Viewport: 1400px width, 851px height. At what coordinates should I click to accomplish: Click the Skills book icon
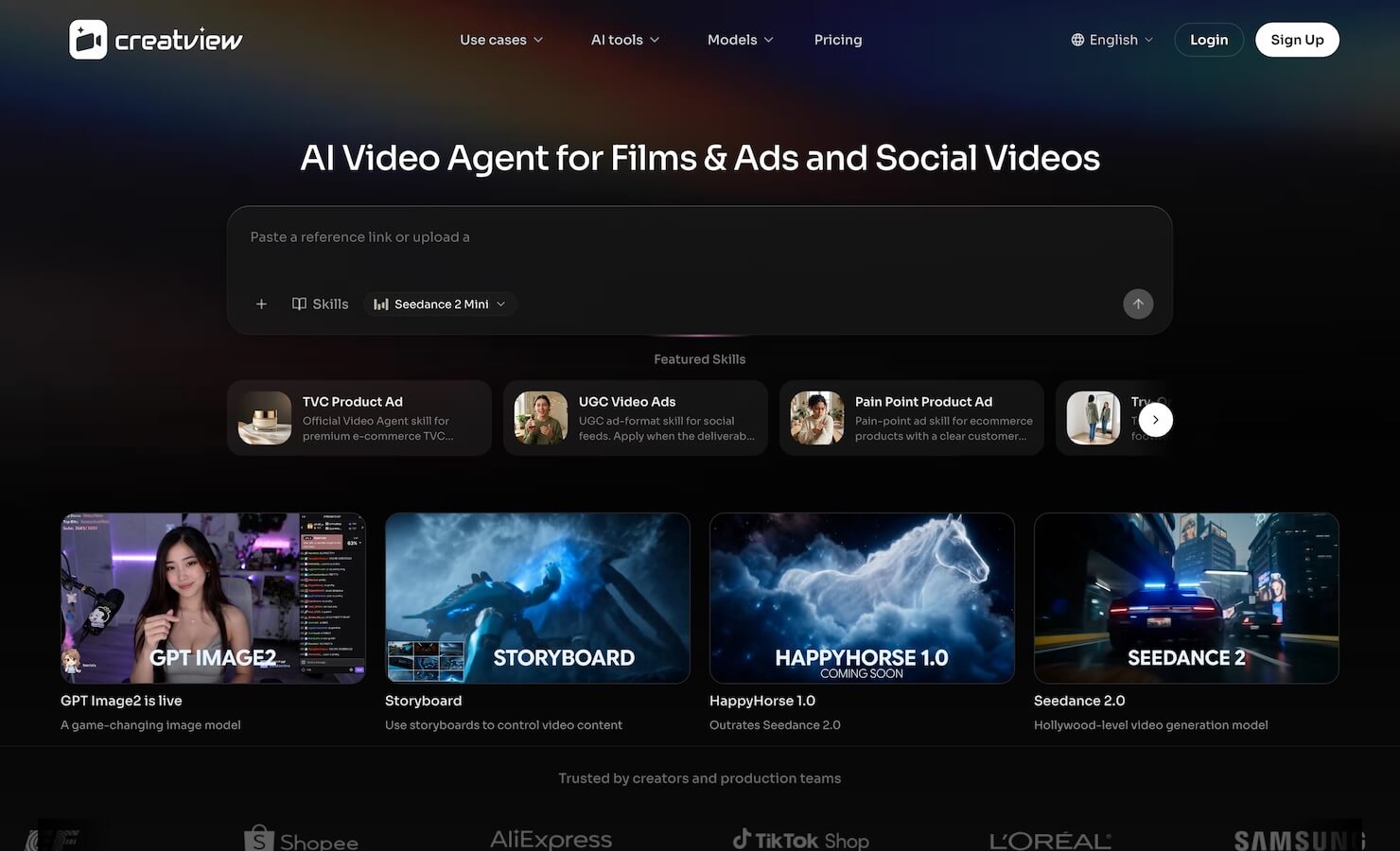[299, 304]
